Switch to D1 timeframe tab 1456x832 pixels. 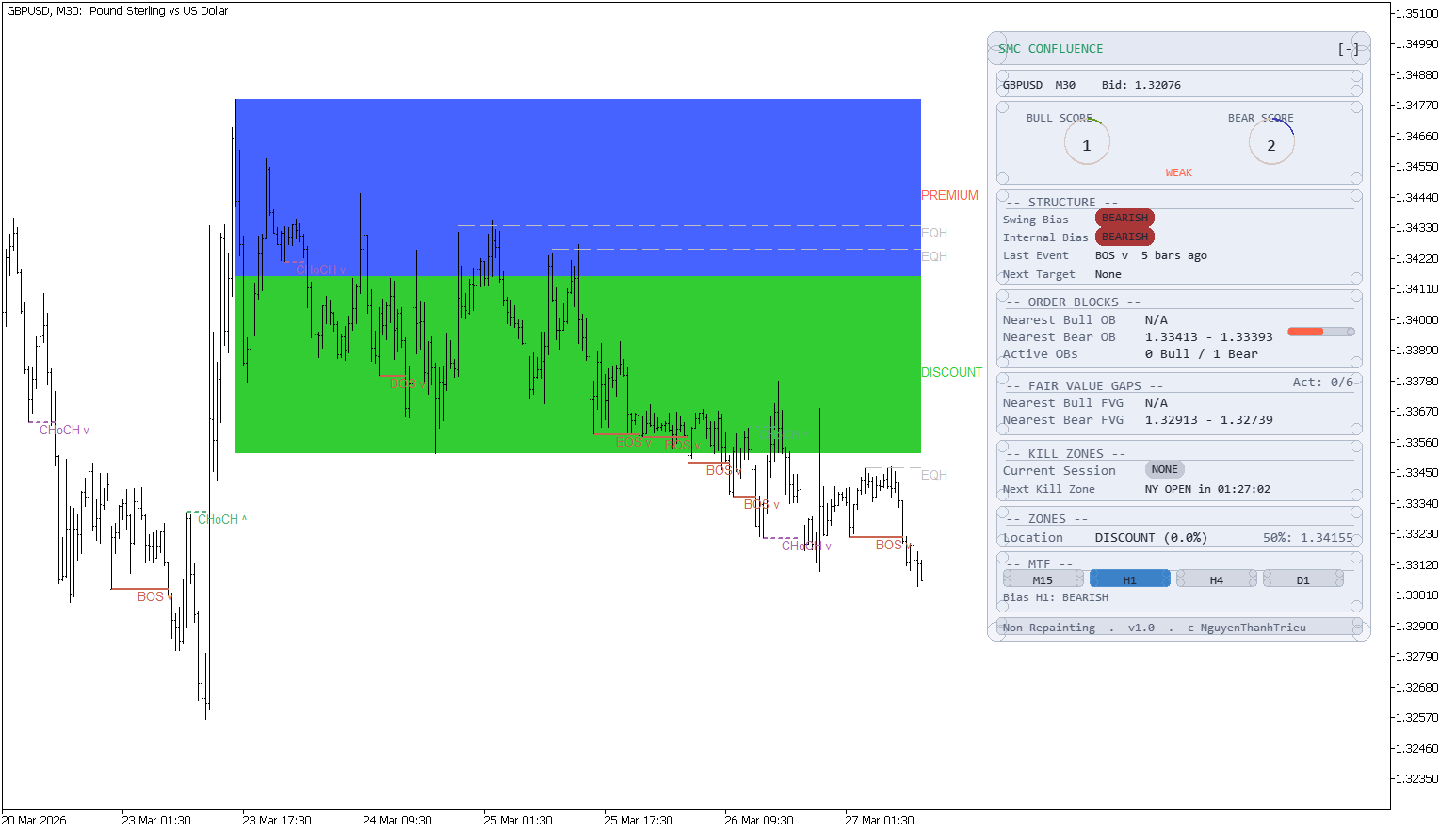coord(1302,579)
